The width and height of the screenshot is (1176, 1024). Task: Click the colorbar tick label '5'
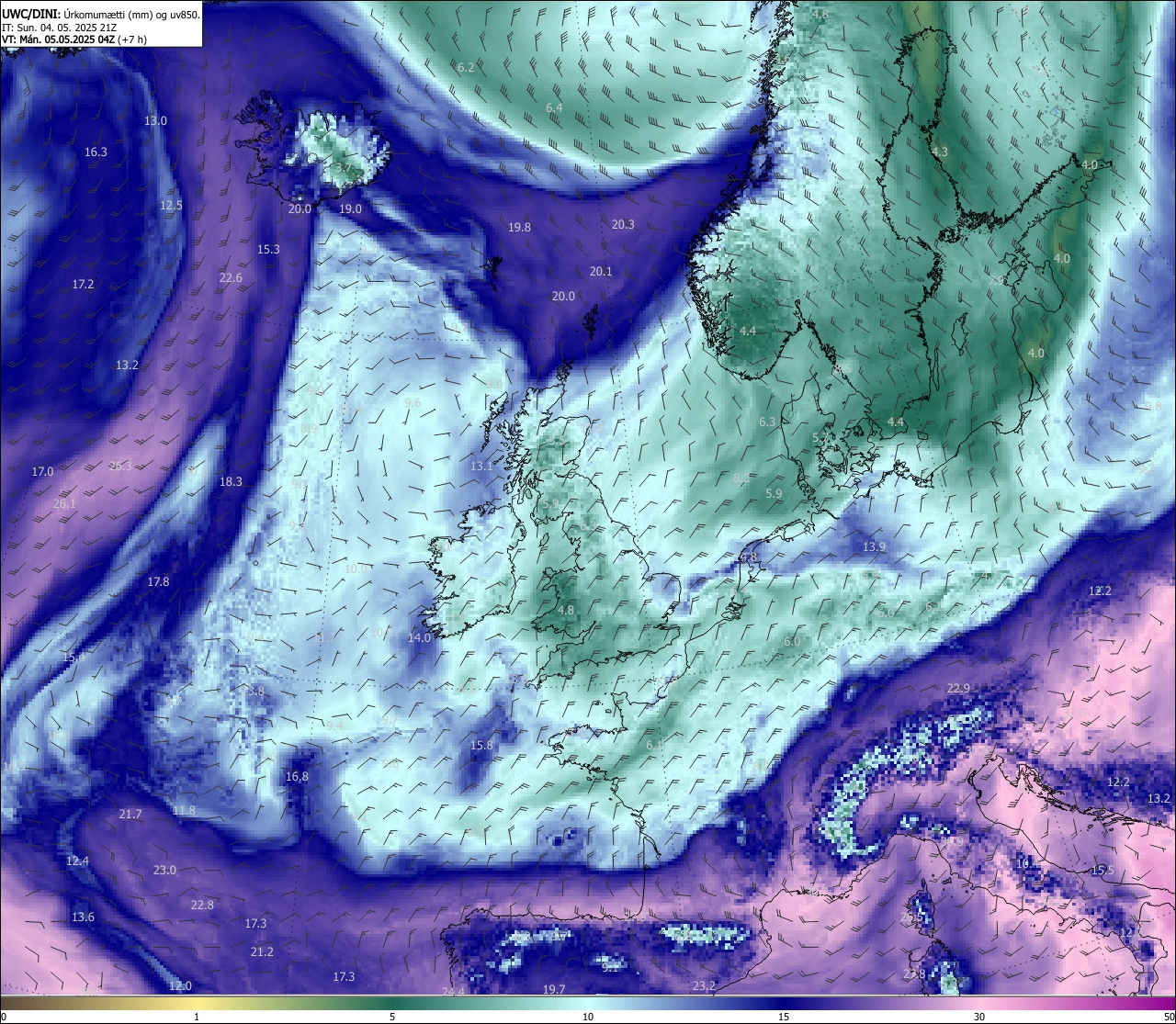[x=392, y=1017]
